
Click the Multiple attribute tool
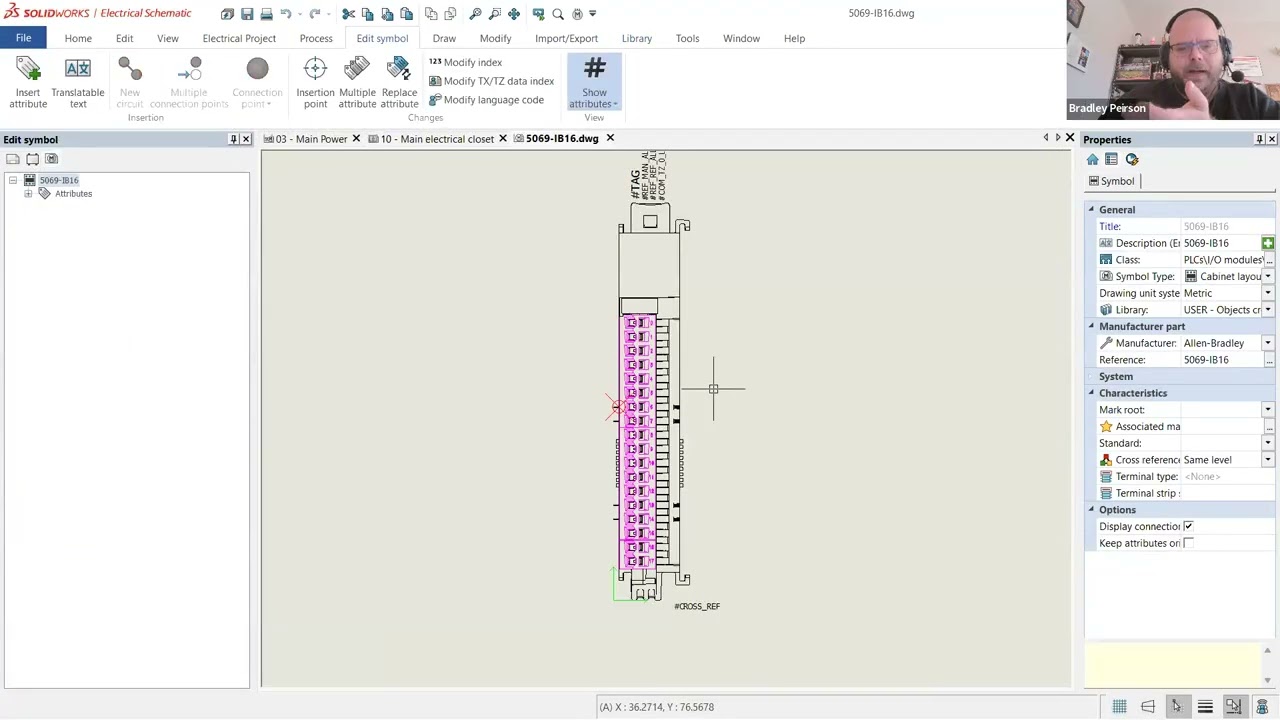tap(357, 82)
